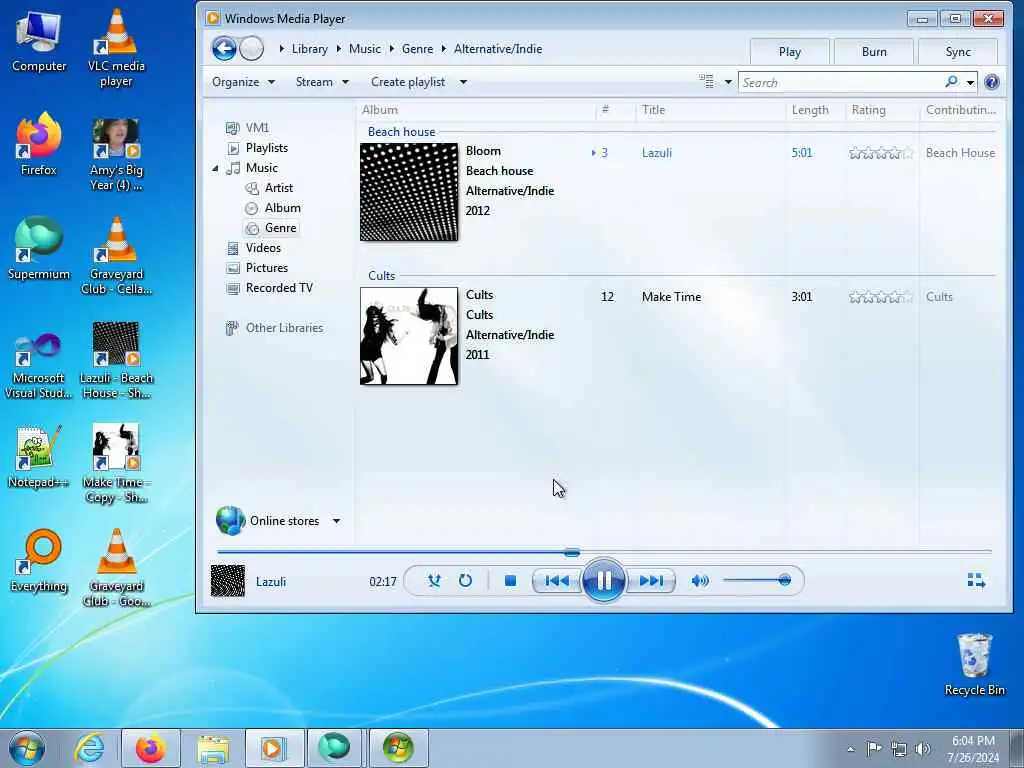This screenshot has width=1024, height=768.
Task: Open Windows Media Player help icon
Action: (991, 82)
